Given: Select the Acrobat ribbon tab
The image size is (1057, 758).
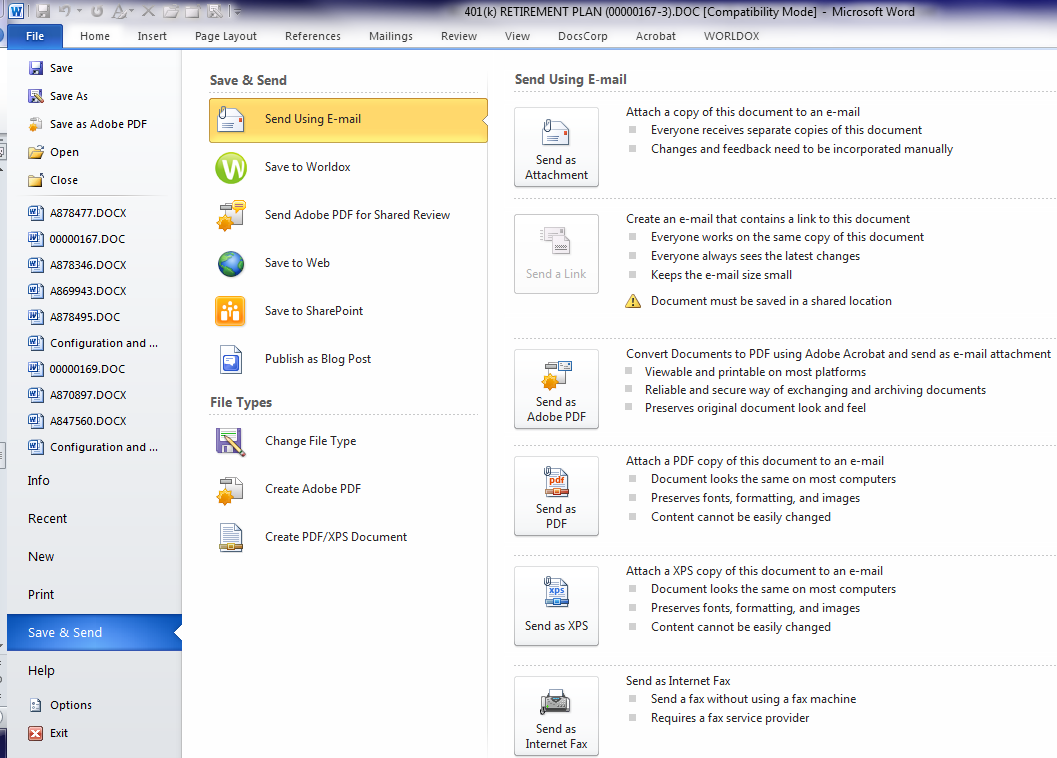Looking at the screenshot, I should coord(656,36).
